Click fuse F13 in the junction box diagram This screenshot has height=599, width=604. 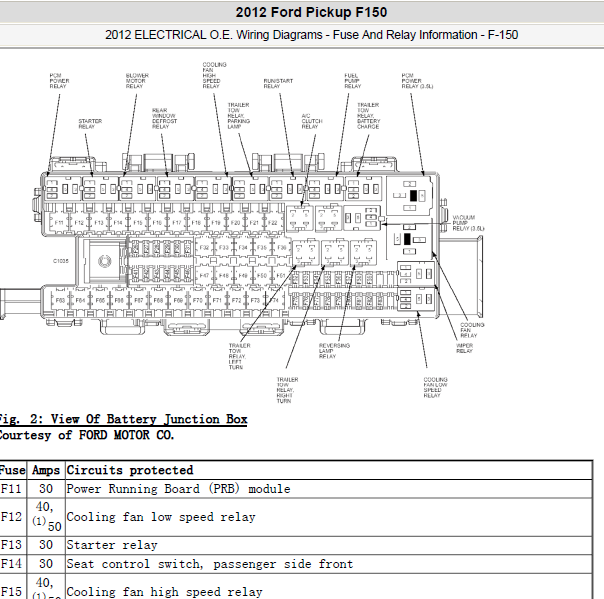tap(99, 223)
